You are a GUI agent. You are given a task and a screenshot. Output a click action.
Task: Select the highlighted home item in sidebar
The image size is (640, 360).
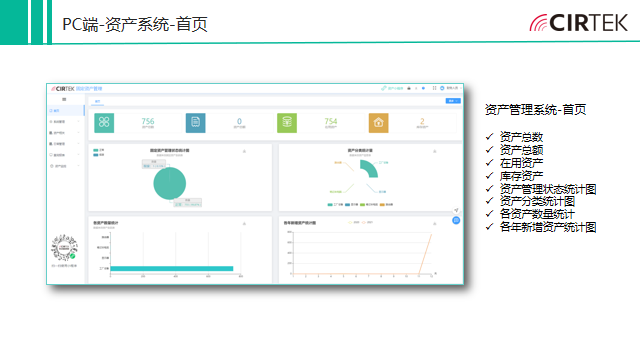click(x=66, y=111)
